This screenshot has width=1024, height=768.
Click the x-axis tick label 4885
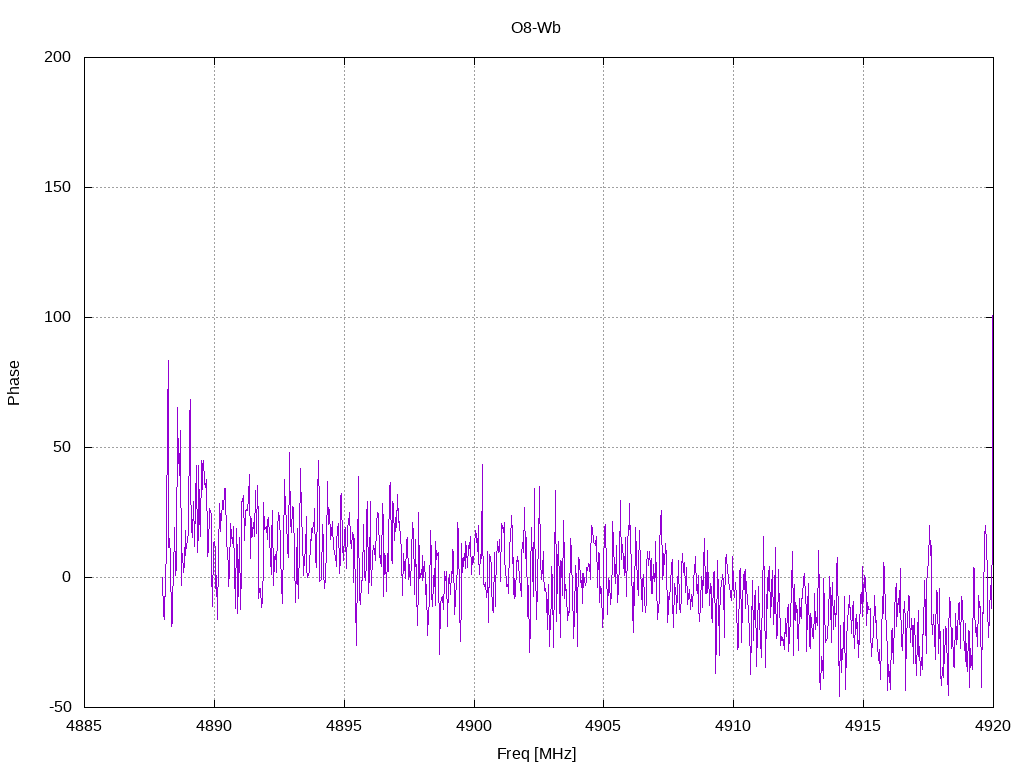(x=84, y=726)
